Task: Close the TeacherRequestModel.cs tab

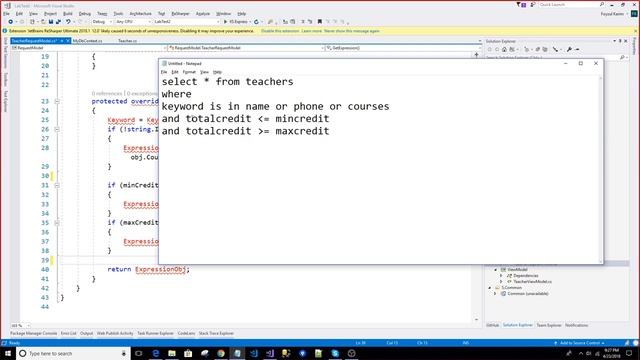Action: pos(68,41)
